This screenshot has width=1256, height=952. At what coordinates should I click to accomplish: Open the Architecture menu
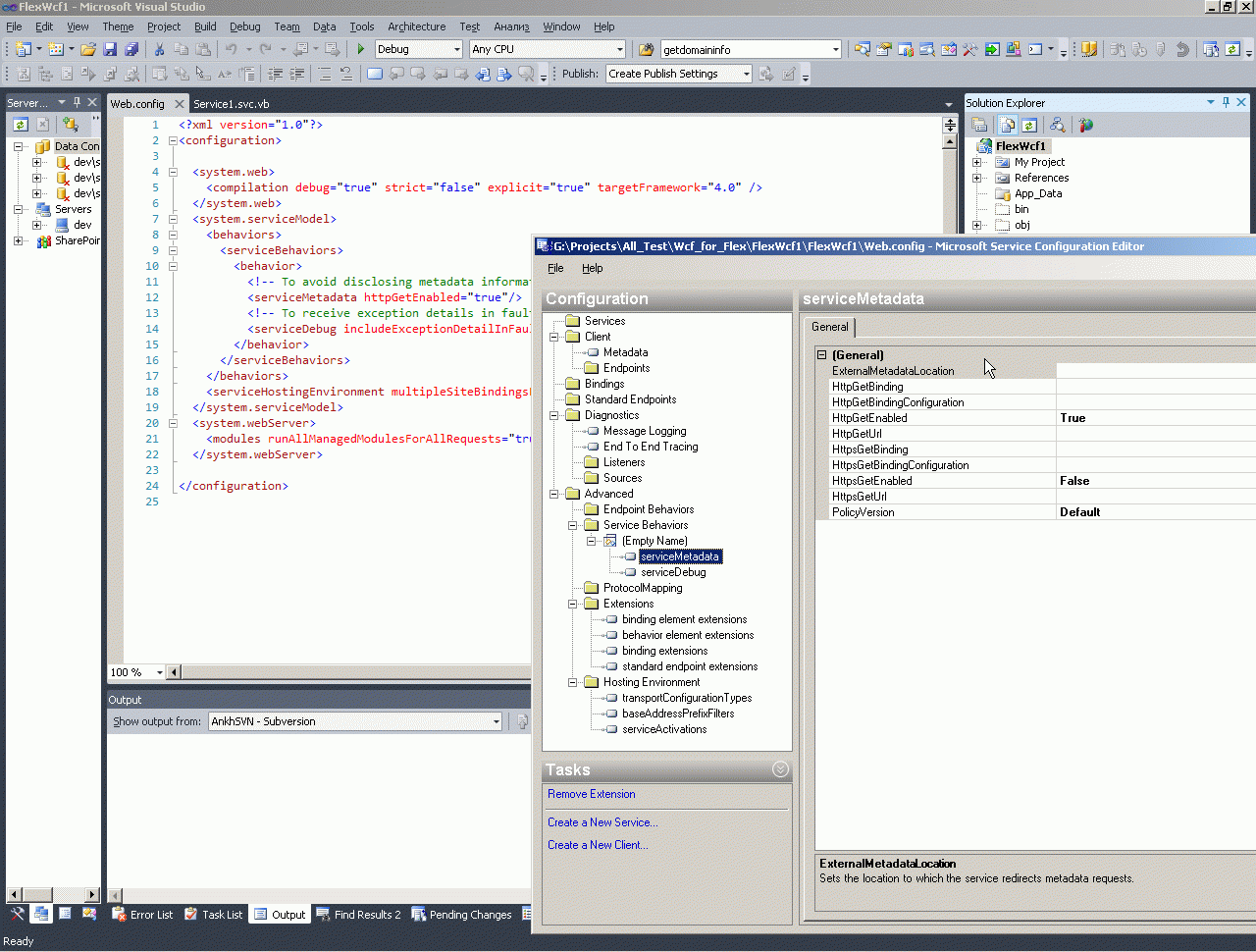coord(416,26)
